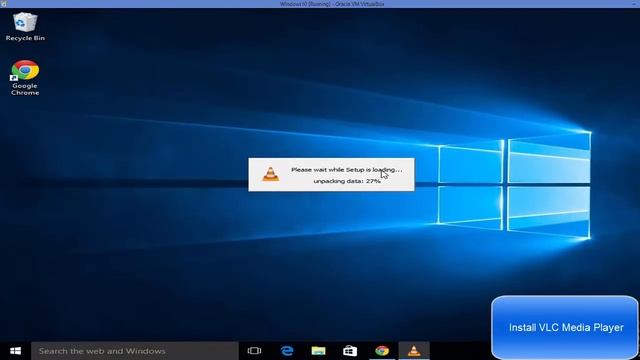This screenshot has height=360, width=640.
Task: Switch to Chrome in the taskbar
Action: pos(382,351)
